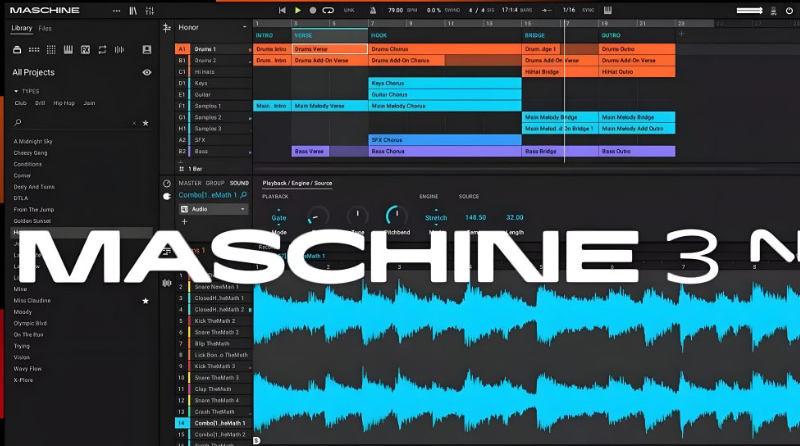The image size is (800, 446).
Task: Click the Restart transport button
Action: [282, 10]
